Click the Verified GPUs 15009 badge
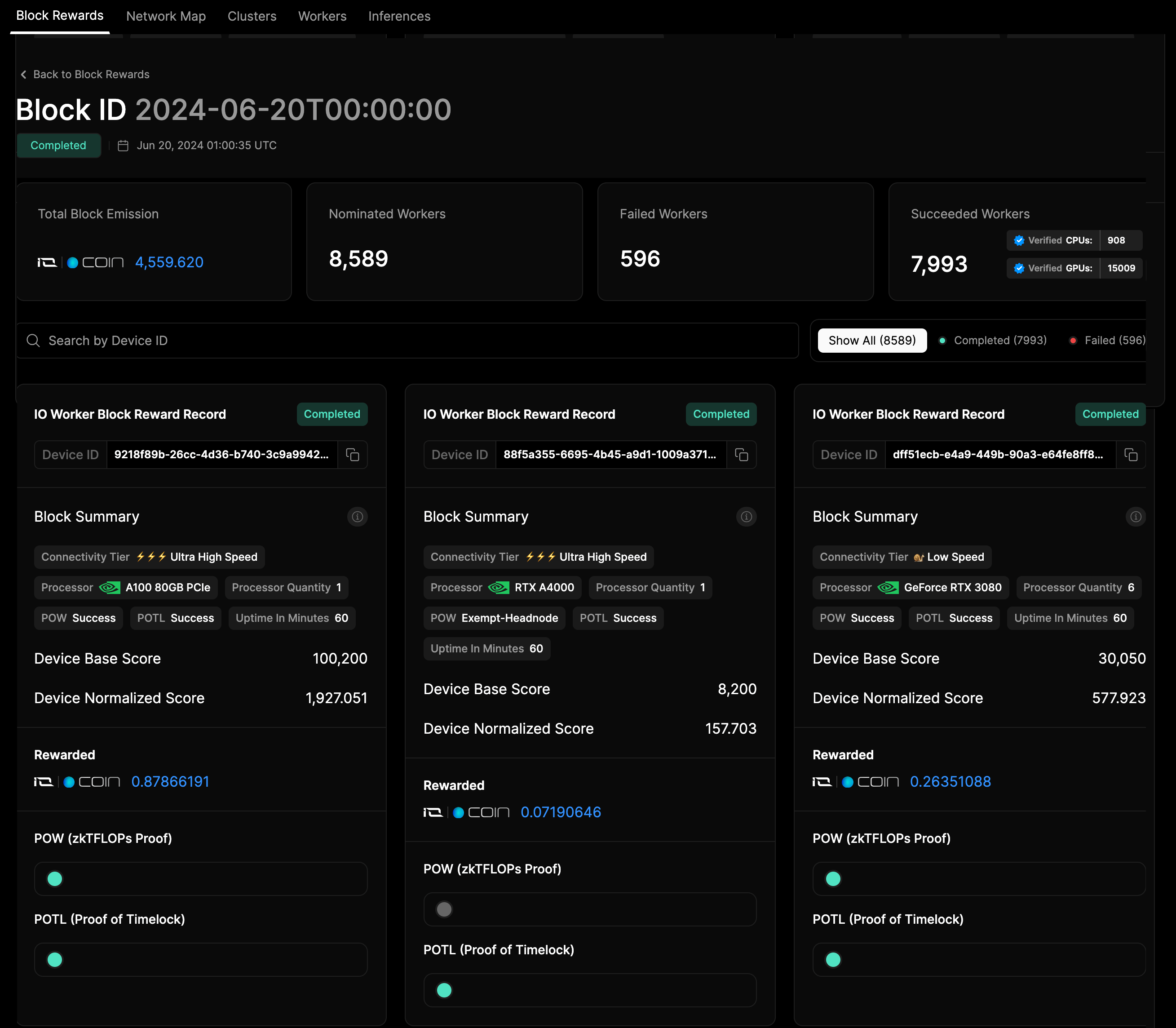1176x1028 pixels. 1074,269
